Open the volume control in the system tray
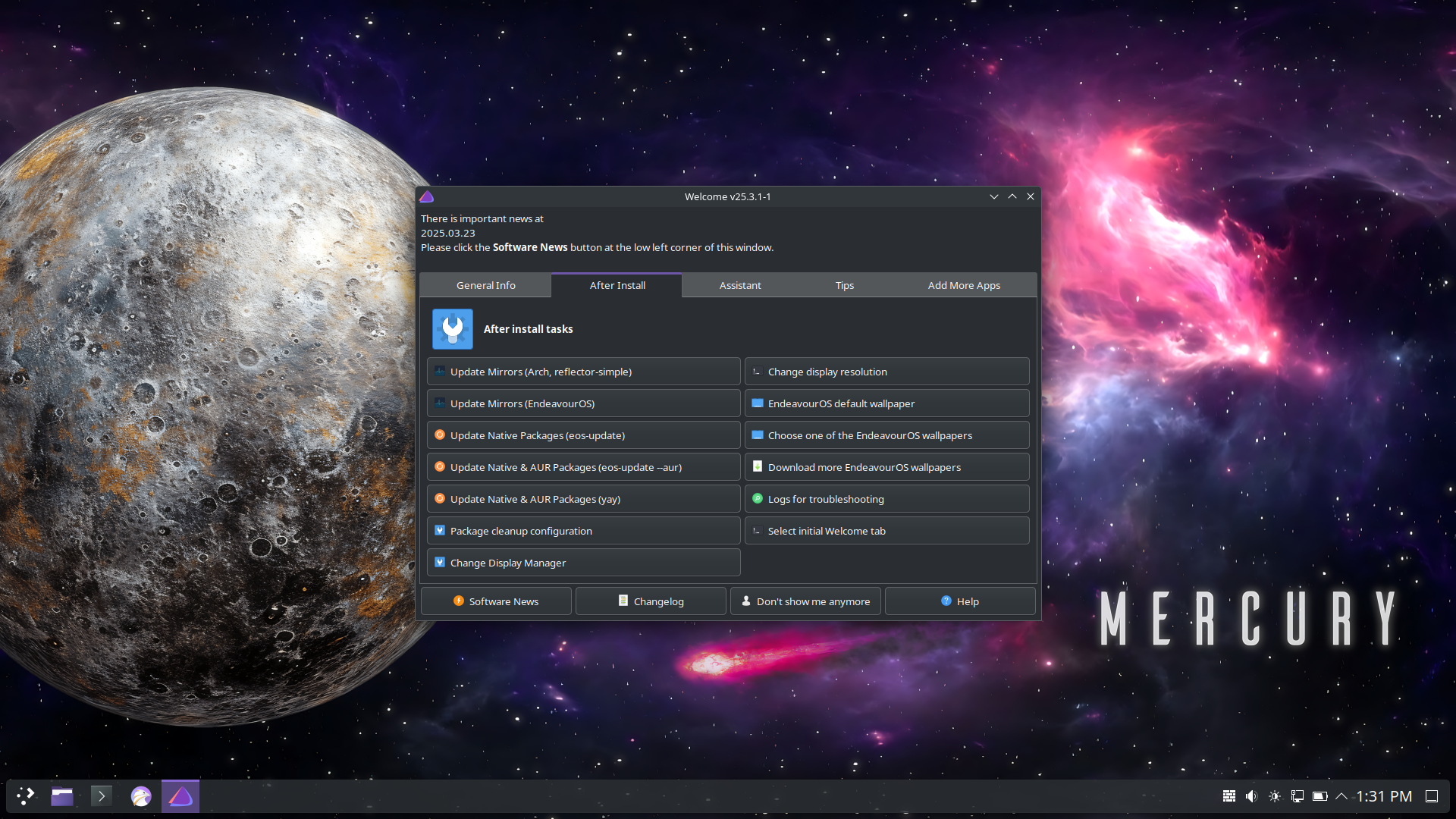Image resolution: width=1456 pixels, height=819 pixels. coord(1251,796)
